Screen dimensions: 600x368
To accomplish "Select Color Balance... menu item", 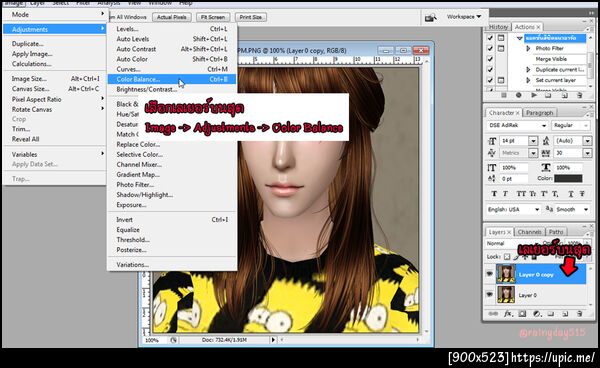I will point(172,79).
